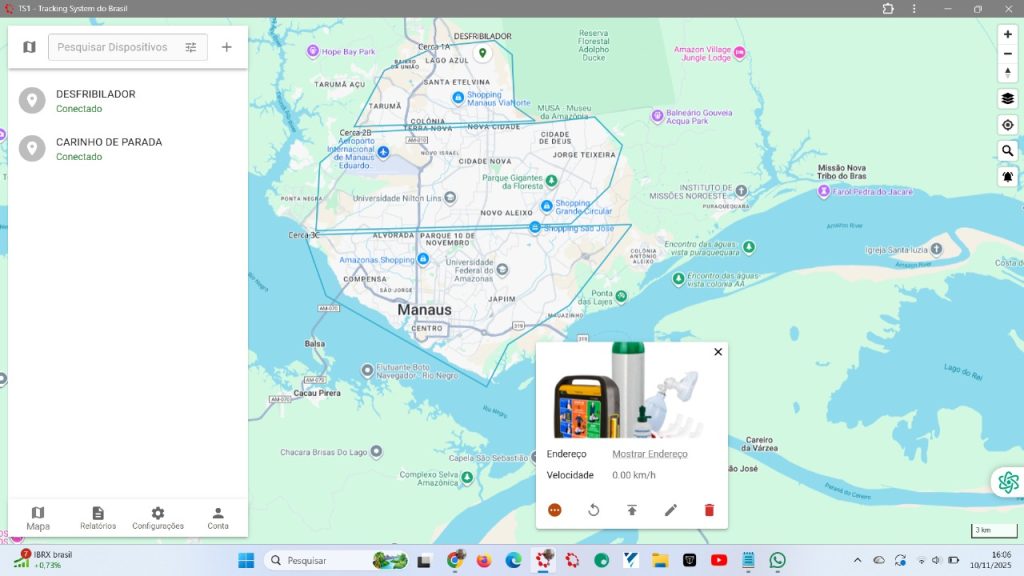This screenshot has width=1024, height=576.
Task: Zoom in on the map
Action: (1007, 34)
